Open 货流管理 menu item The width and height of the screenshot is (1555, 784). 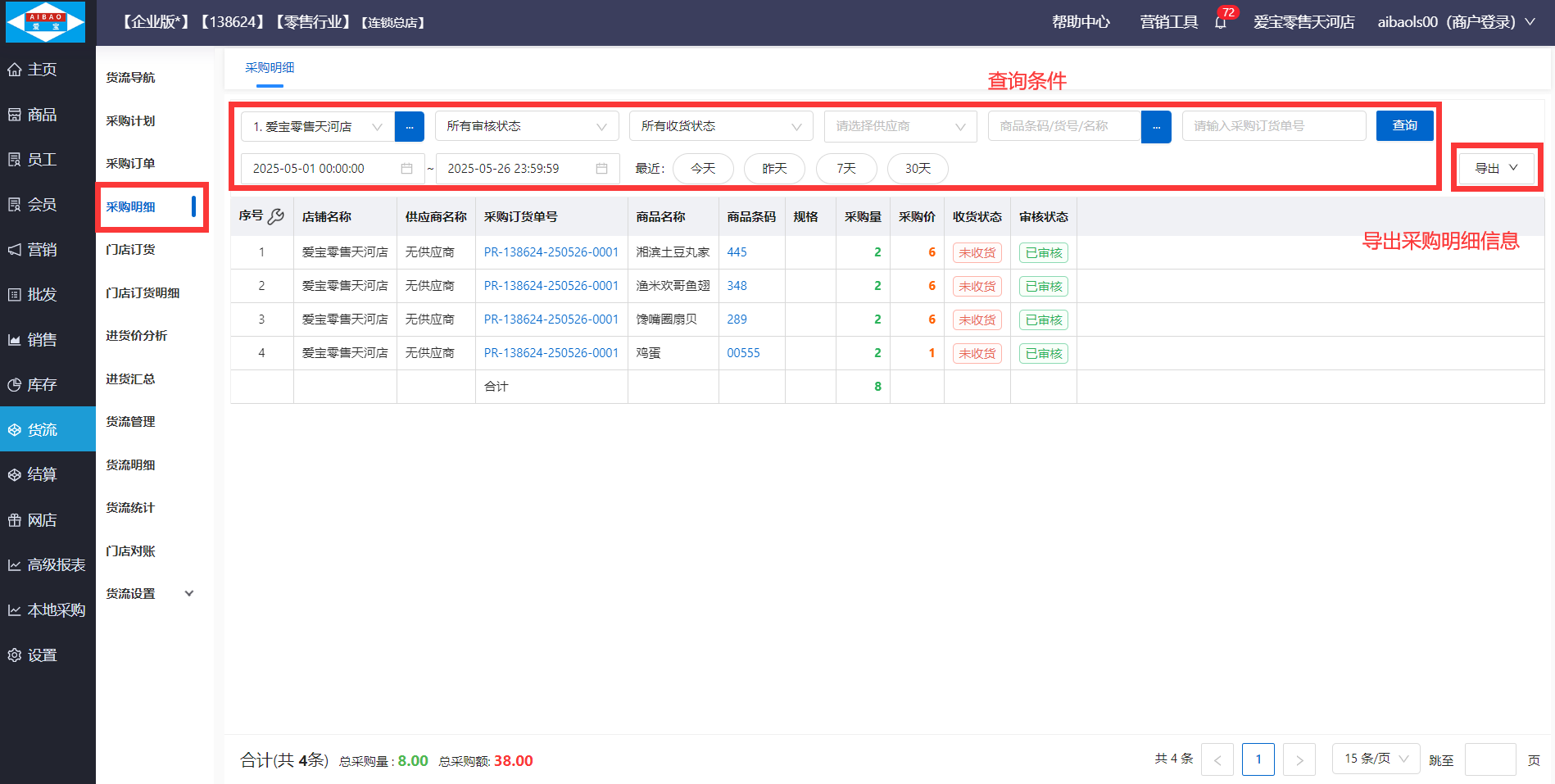coord(130,422)
